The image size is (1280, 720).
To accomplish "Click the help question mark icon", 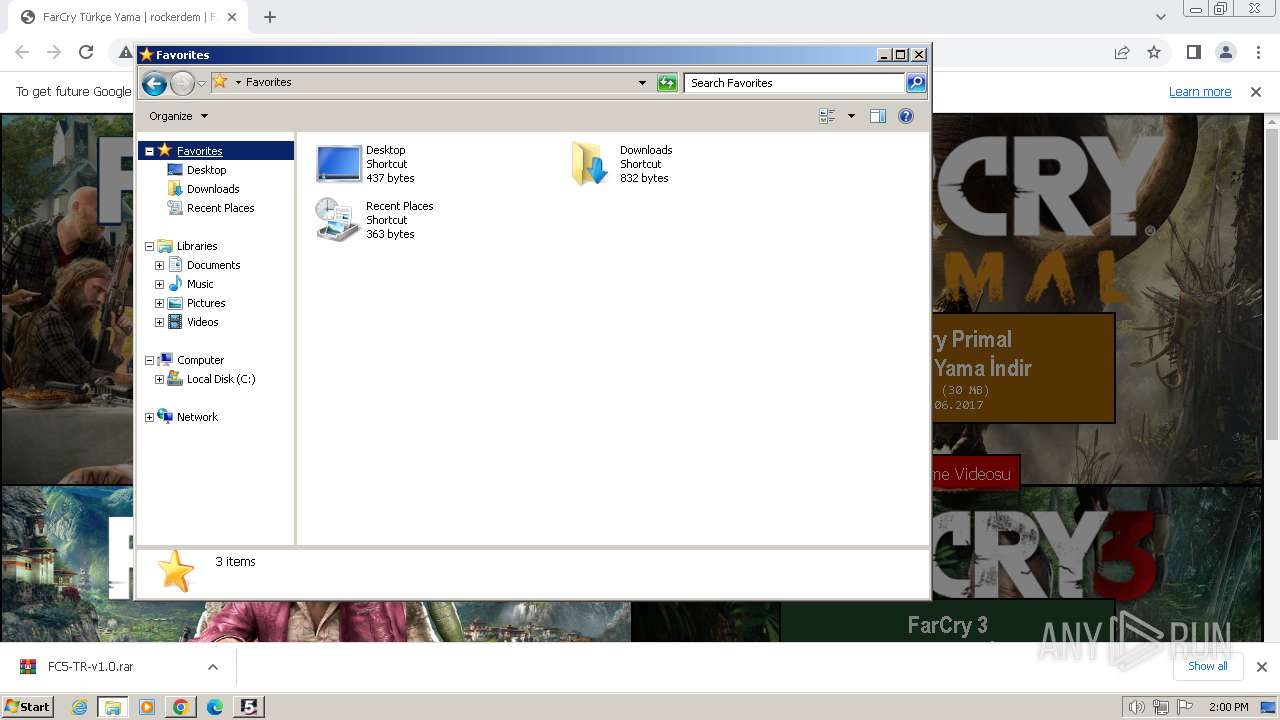I will (x=906, y=116).
